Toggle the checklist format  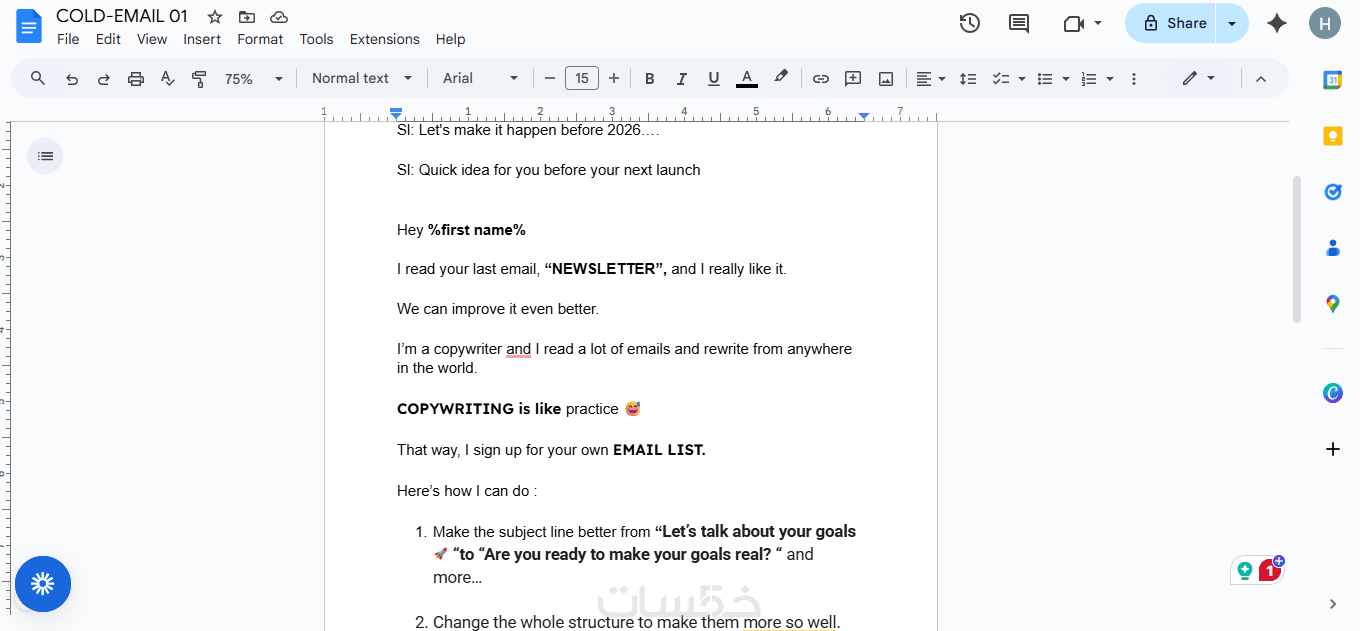tap(1000, 78)
